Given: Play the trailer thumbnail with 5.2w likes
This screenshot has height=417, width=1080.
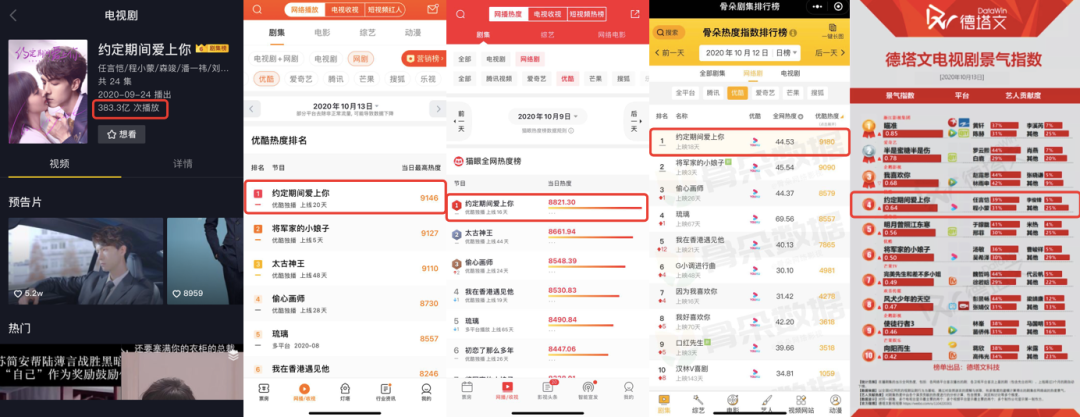Looking at the screenshot, I should click(x=85, y=261).
